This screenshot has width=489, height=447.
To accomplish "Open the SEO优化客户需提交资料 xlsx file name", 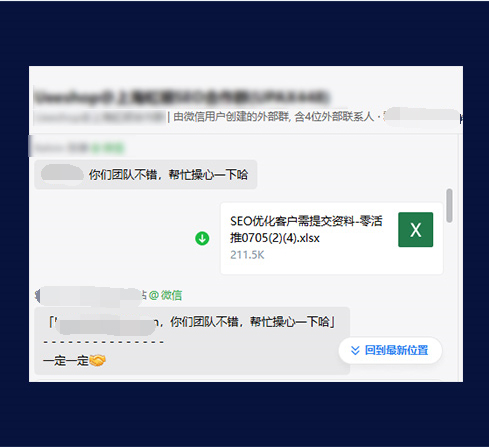I will (x=306, y=229).
